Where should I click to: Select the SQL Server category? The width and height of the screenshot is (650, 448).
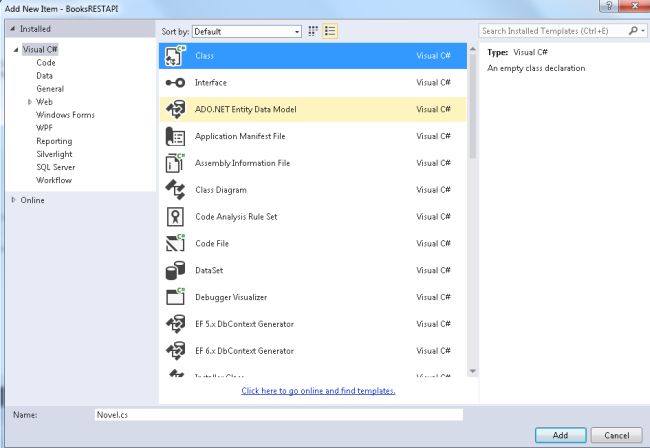pyautogui.click(x=56, y=167)
